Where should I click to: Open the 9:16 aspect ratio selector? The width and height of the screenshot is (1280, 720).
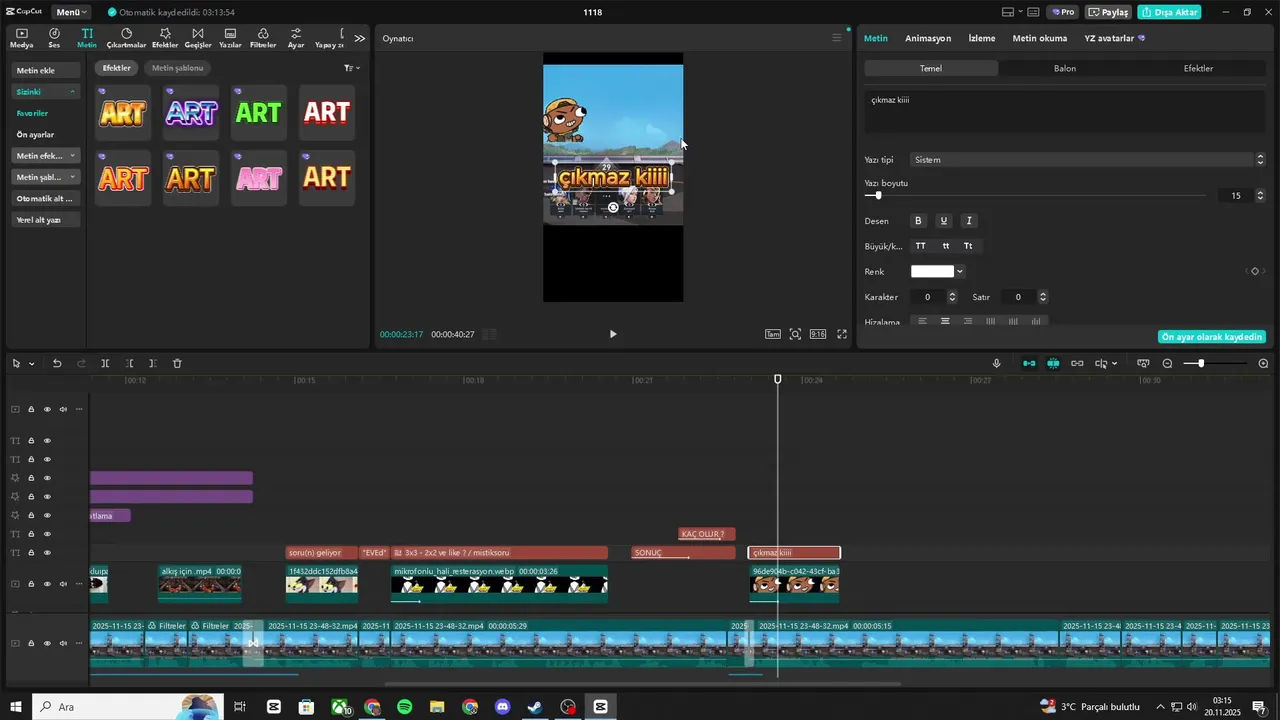point(818,334)
